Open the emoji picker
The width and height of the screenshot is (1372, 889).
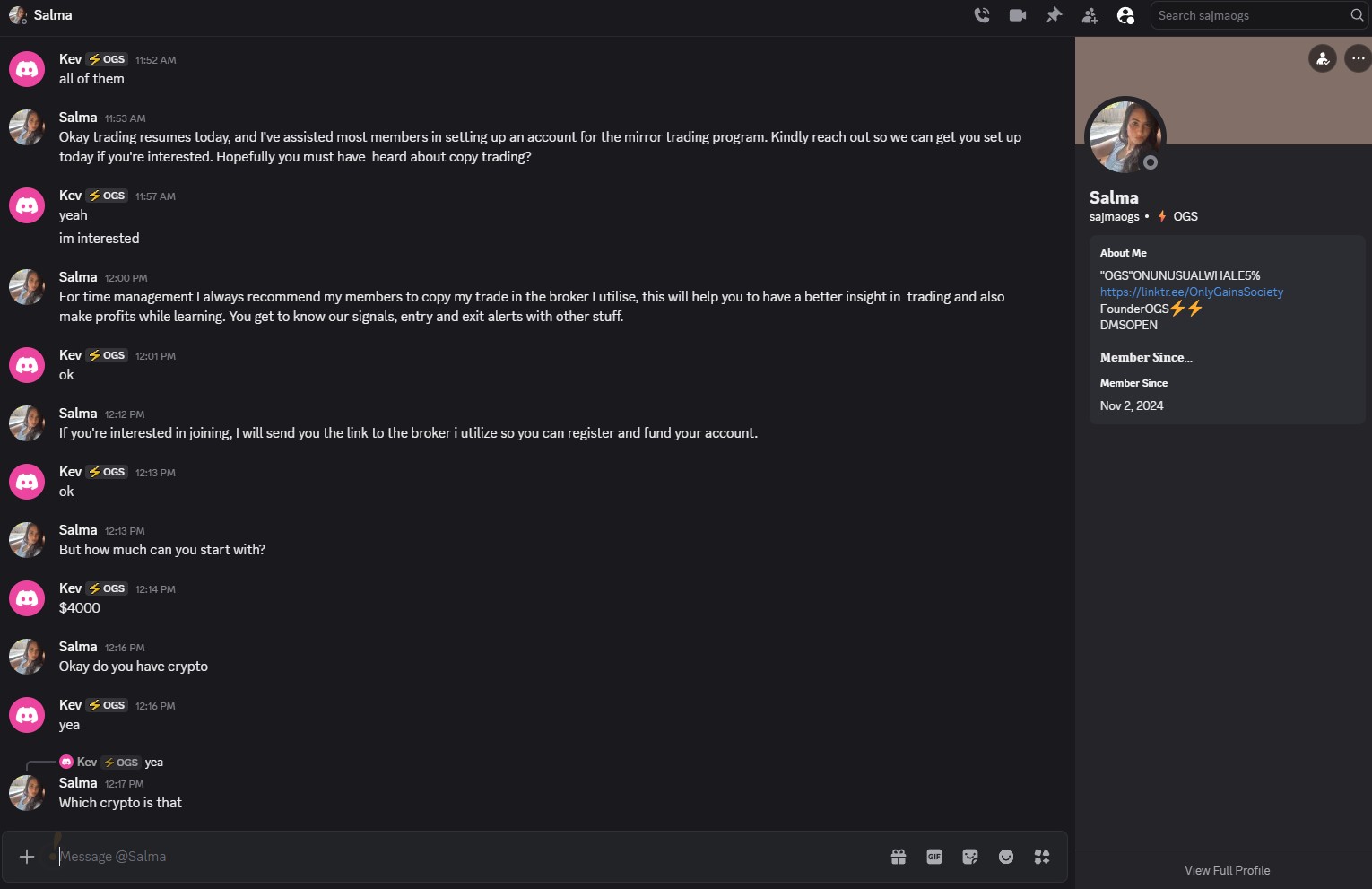[1006, 857]
